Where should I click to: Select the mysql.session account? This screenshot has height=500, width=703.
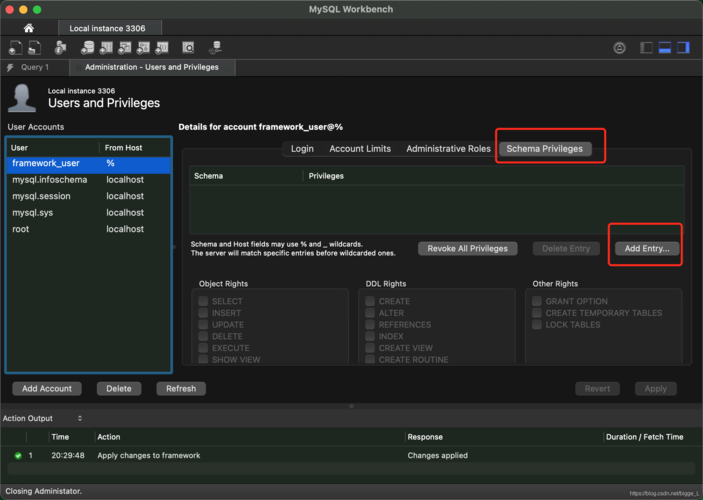89,196
